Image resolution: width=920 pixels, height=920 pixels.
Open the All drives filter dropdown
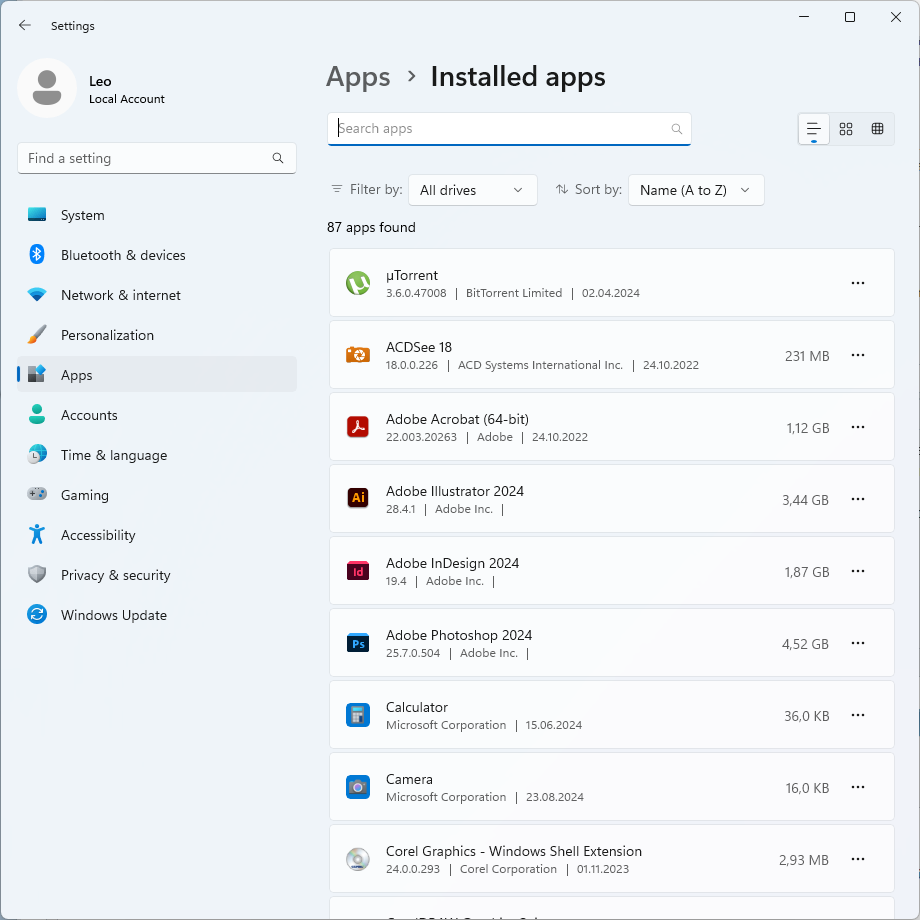pos(472,190)
